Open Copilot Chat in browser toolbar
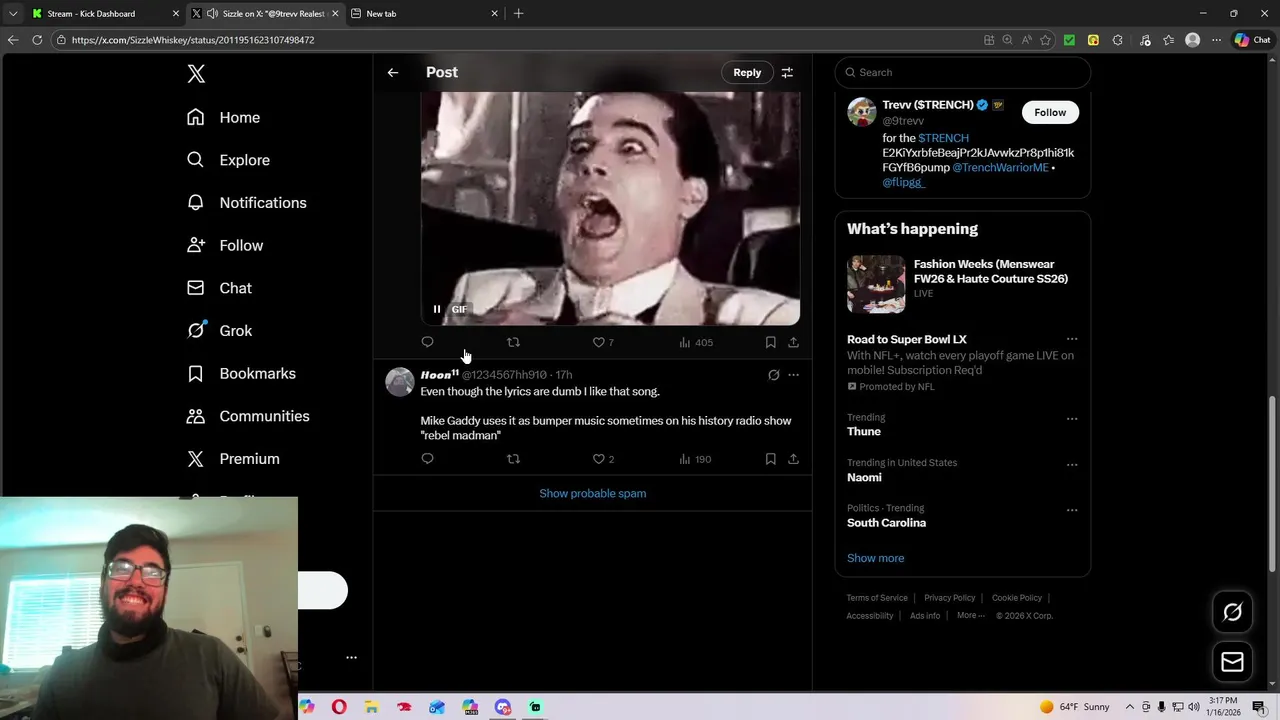This screenshot has width=1280, height=720. click(x=1253, y=40)
